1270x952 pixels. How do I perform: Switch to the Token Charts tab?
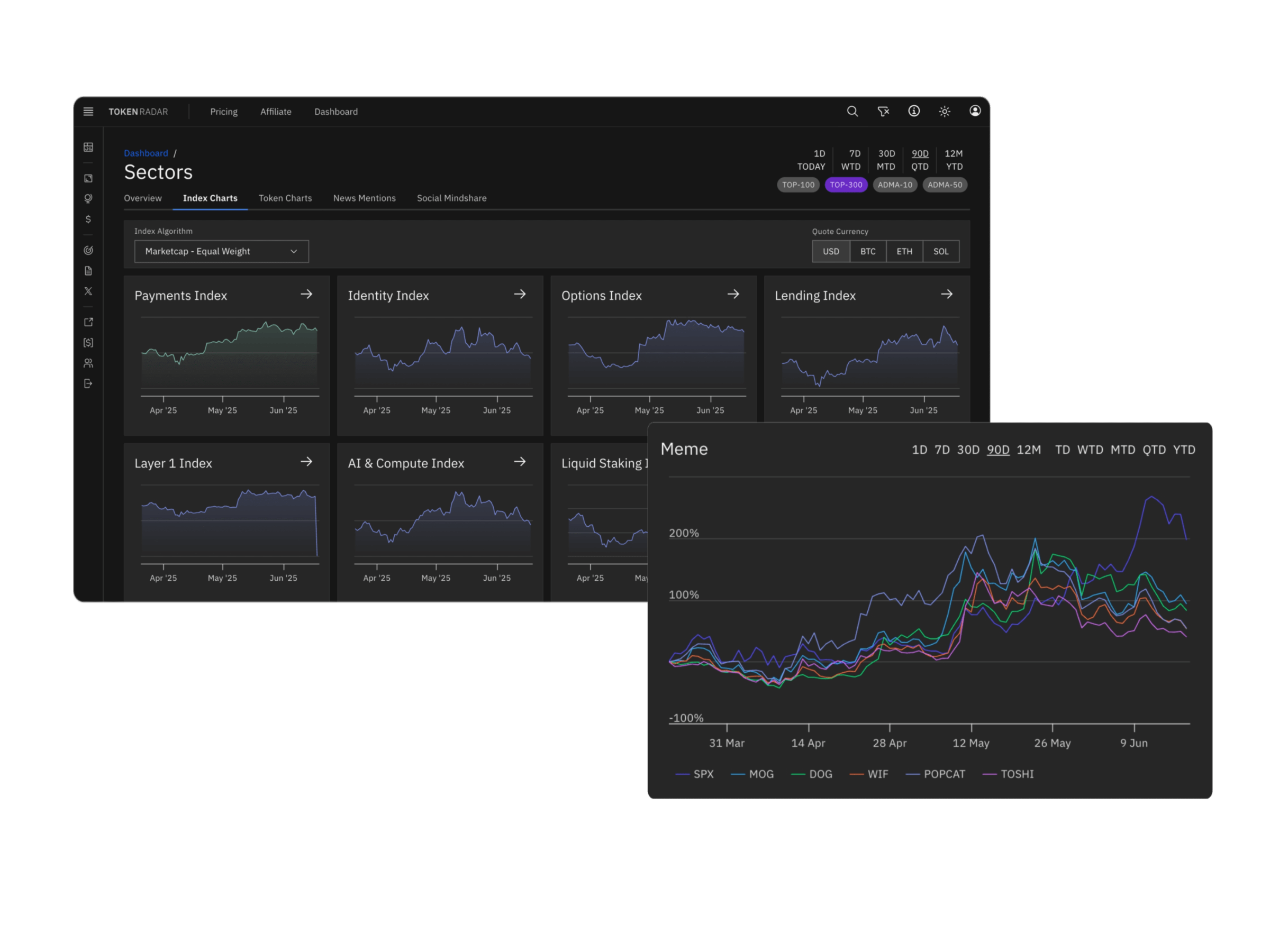[285, 198]
